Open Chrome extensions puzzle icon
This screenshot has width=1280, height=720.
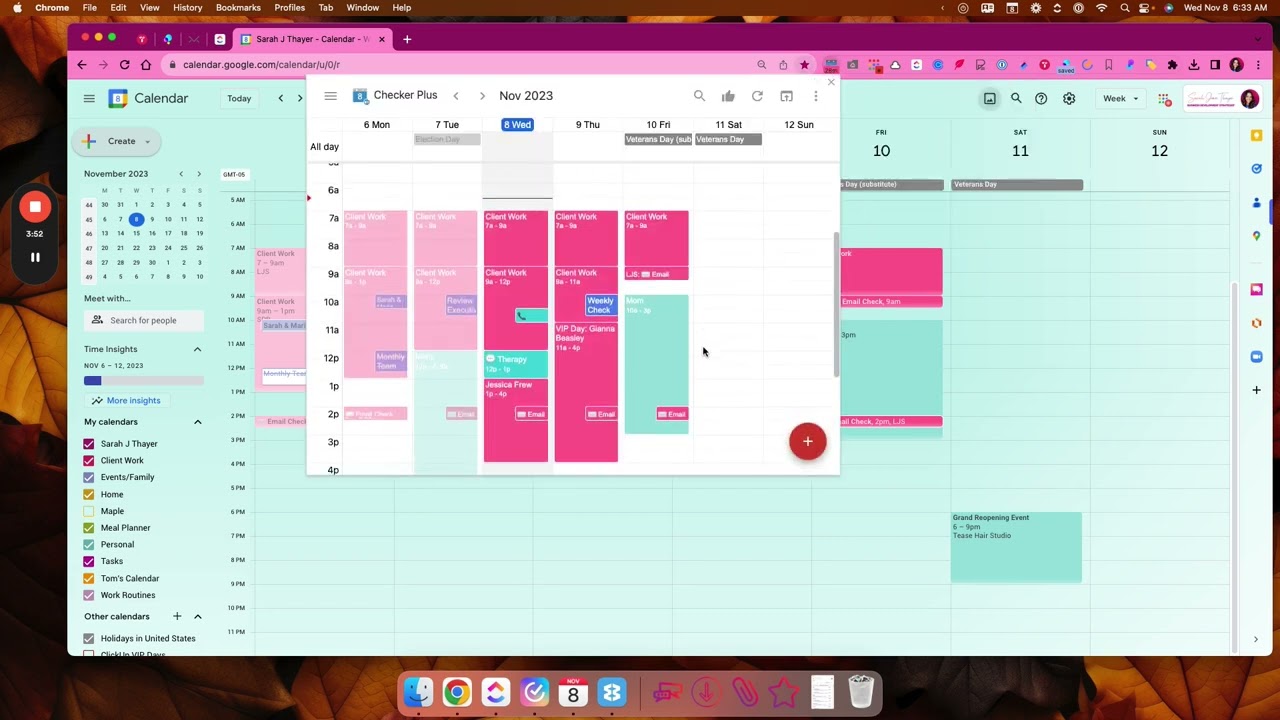tap(1172, 65)
